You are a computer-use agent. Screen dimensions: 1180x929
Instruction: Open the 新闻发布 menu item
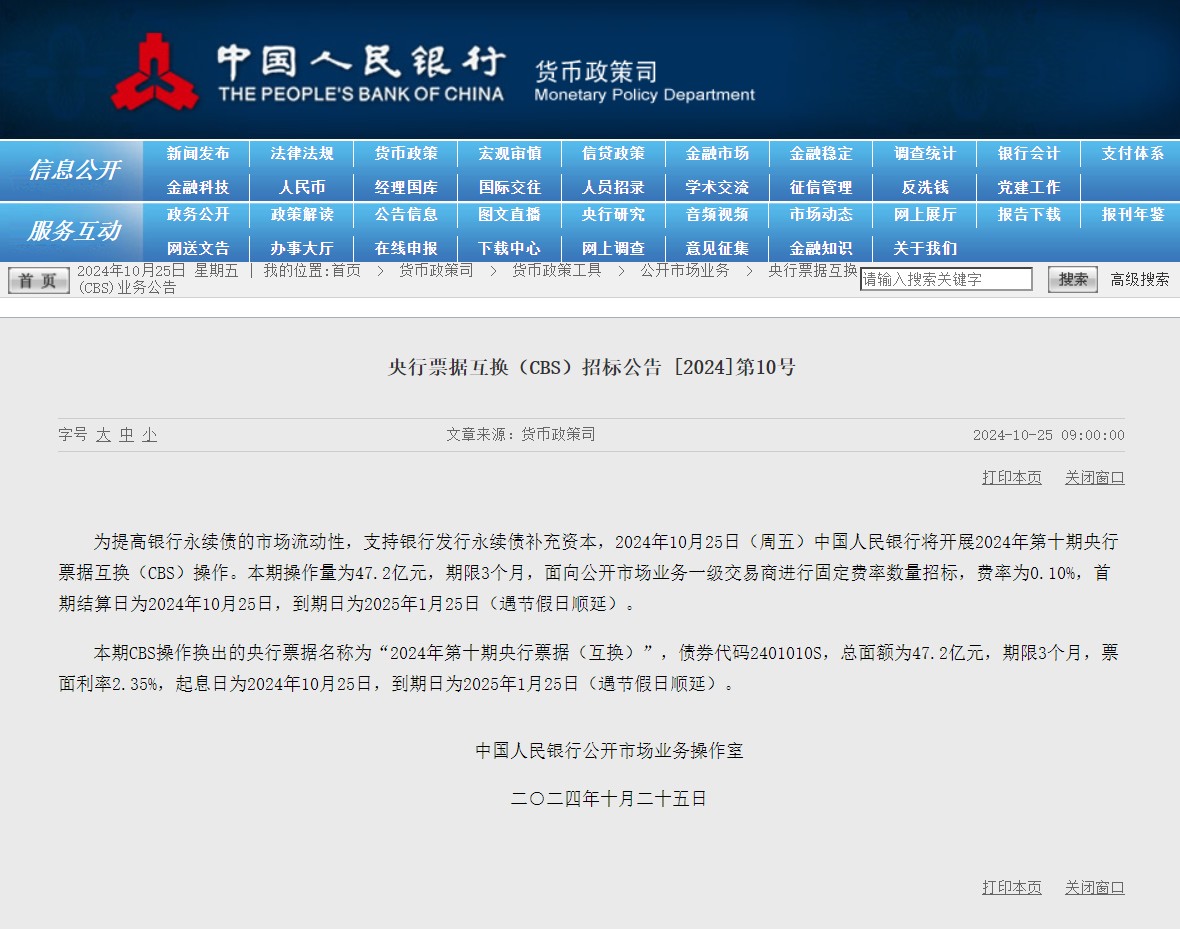(198, 154)
